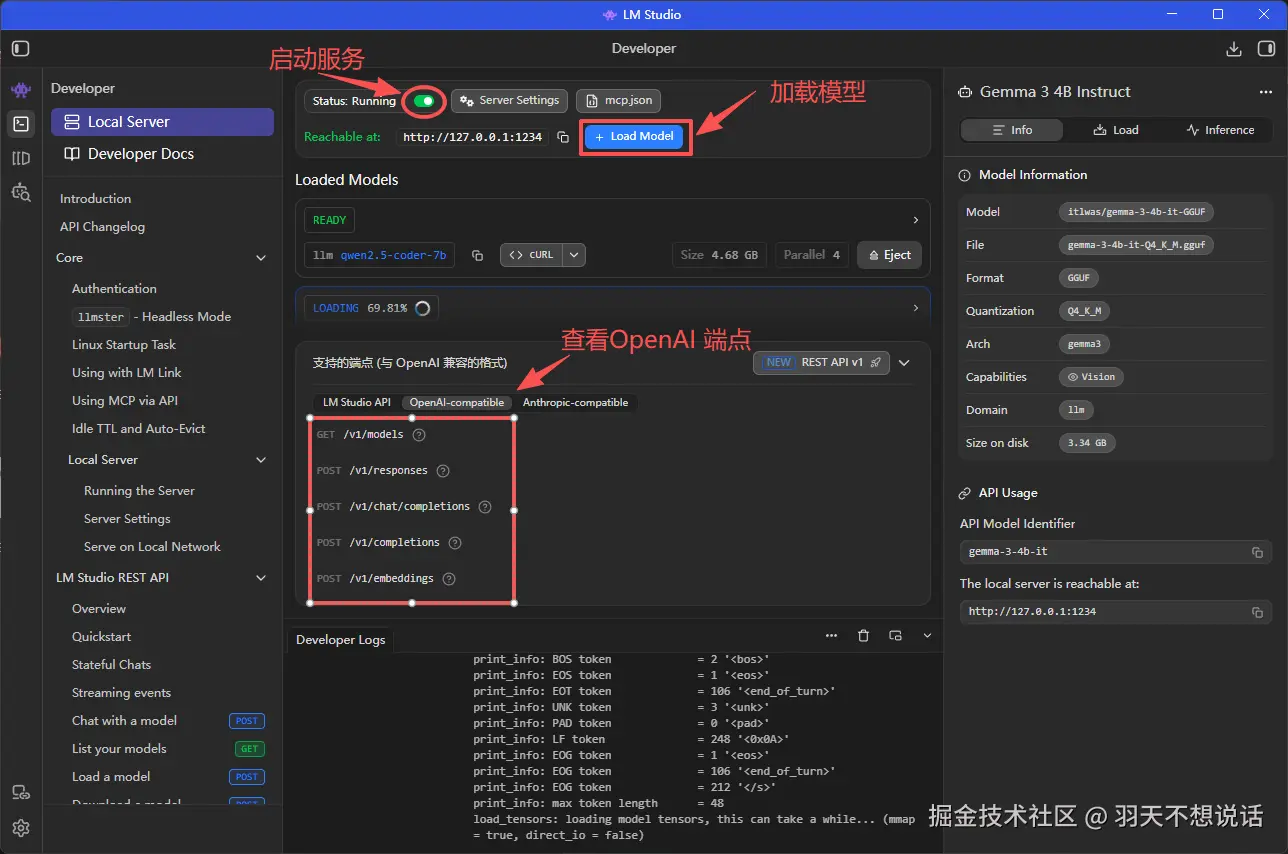Click the downloads icon at top right
The width and height of the screenshot is (1288, 854).
1232,47
